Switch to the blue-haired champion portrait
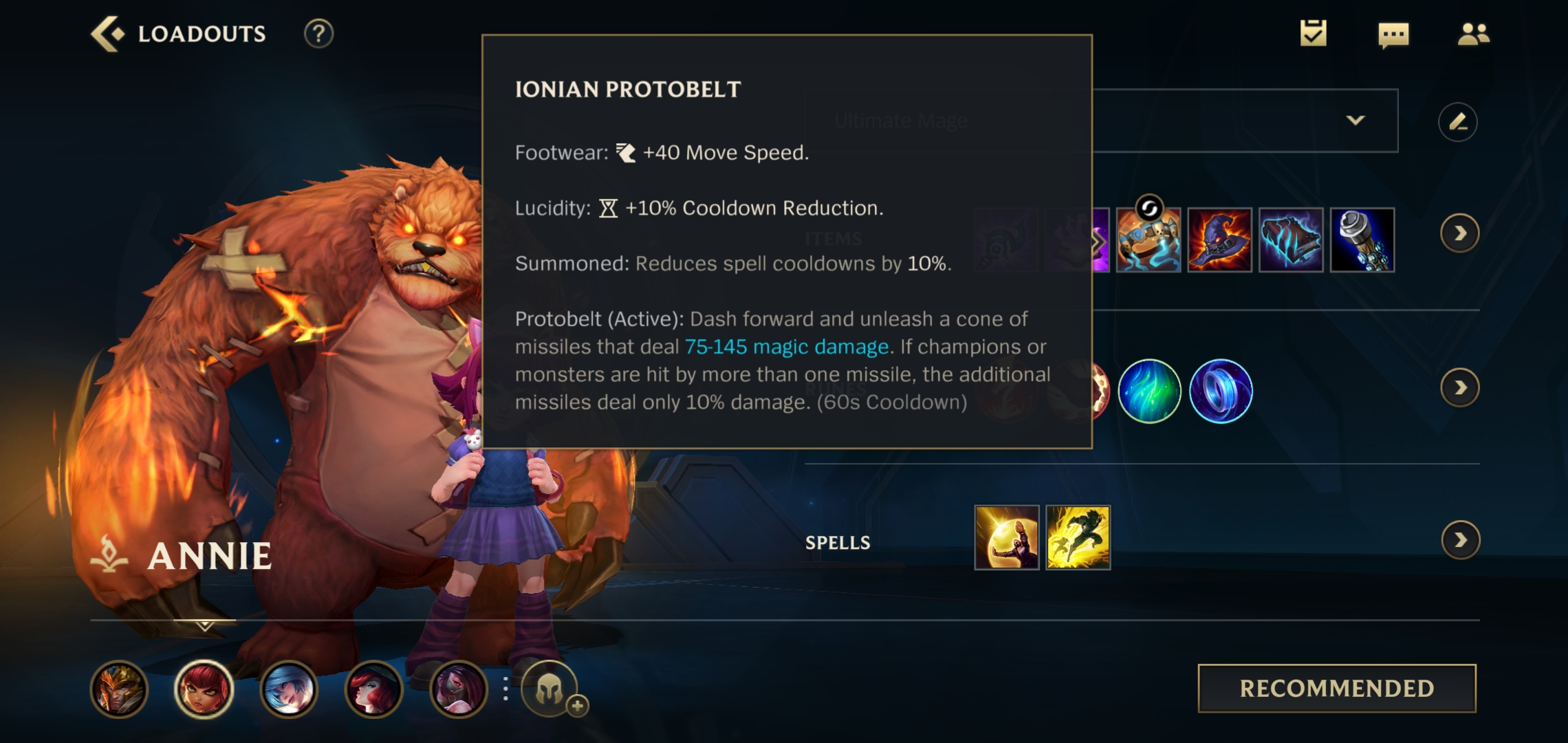1568x743 pixels. point(289,689)
